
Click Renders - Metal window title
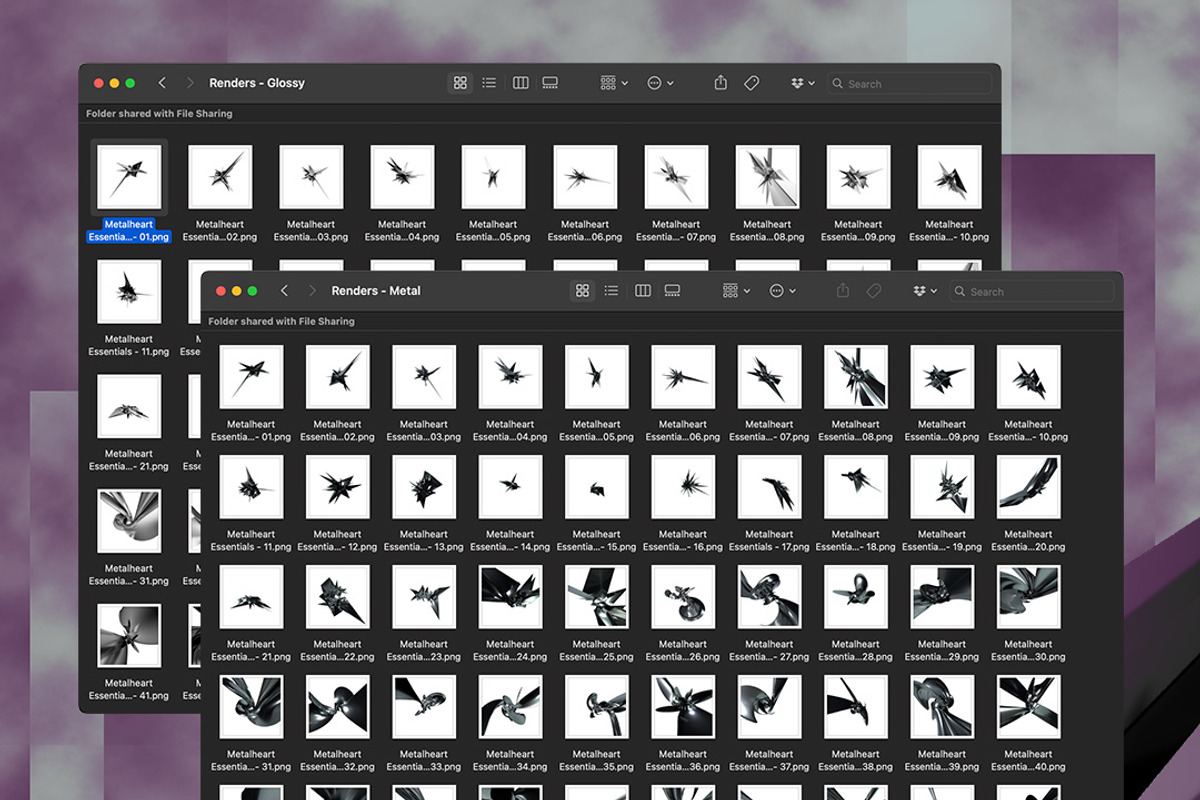point(376,291)
